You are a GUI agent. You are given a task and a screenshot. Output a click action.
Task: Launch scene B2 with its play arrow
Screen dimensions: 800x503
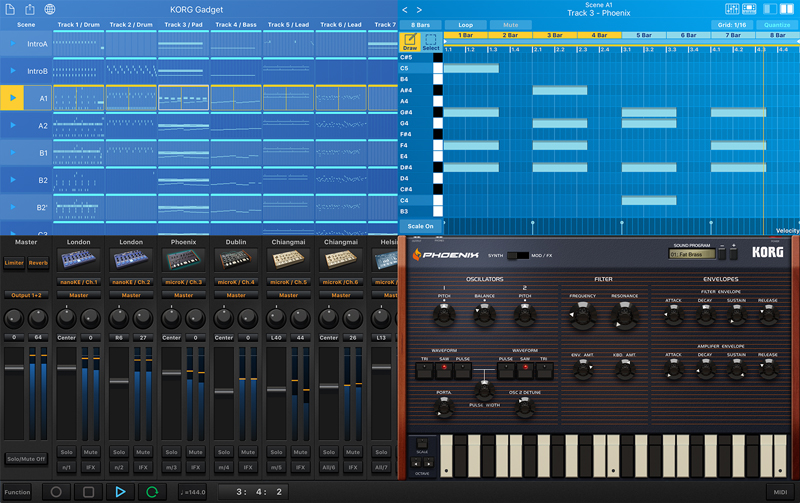pos(13,180)
